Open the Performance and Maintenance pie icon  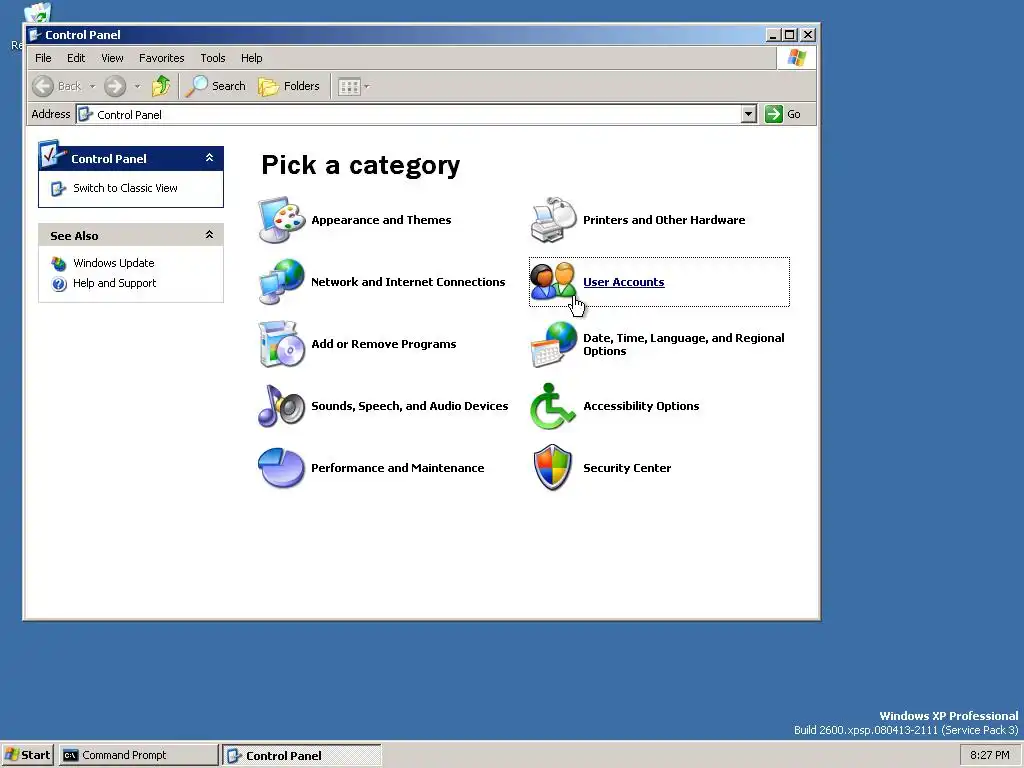[x=281, y=468]
